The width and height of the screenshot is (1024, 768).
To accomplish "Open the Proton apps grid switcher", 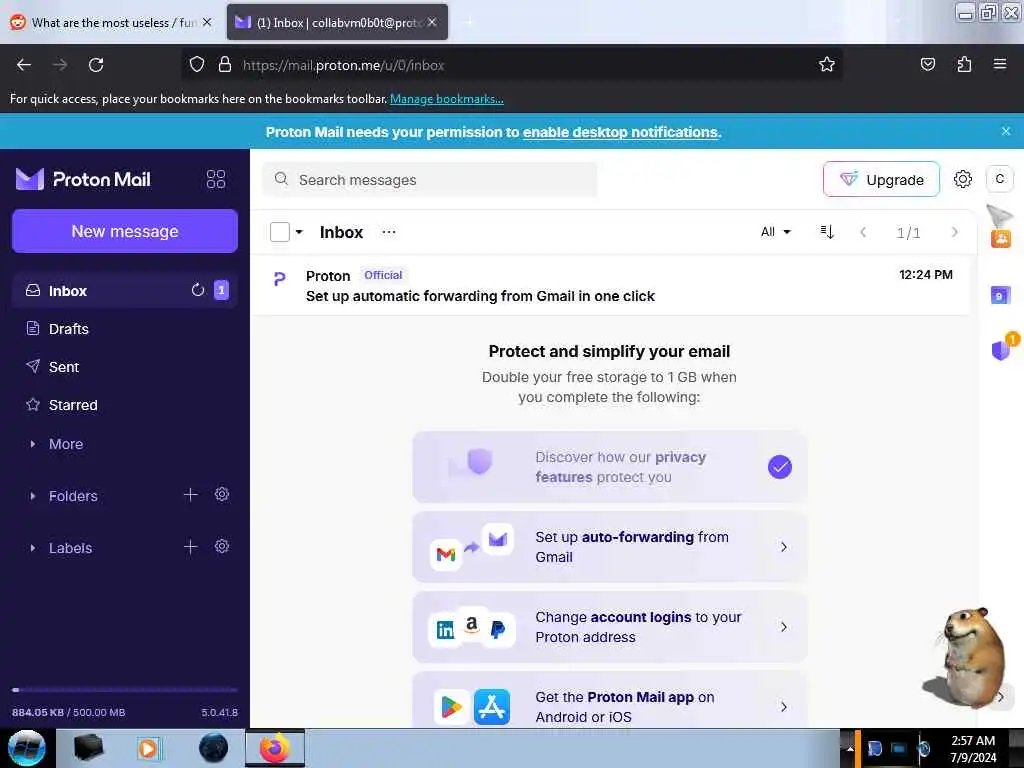I will pyautogui.click(x=216, y=179).
